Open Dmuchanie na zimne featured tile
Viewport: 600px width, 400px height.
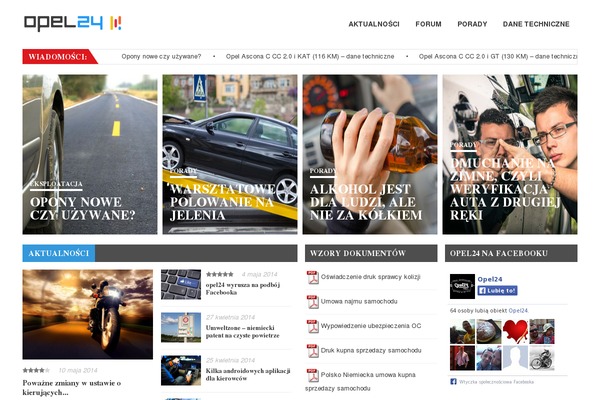(x=510, y=154)
